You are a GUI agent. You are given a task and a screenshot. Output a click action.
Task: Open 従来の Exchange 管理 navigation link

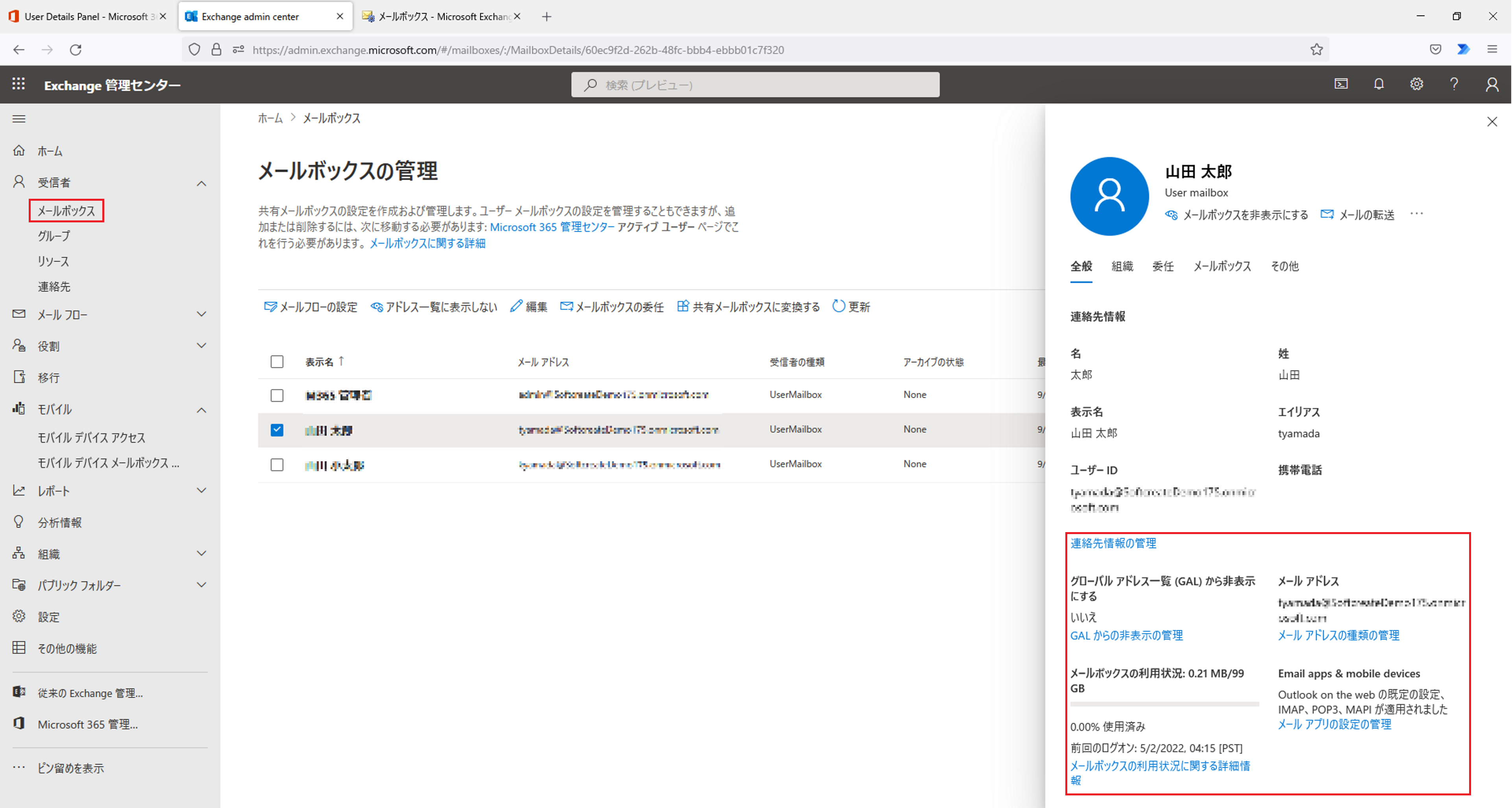click(91, 693)
